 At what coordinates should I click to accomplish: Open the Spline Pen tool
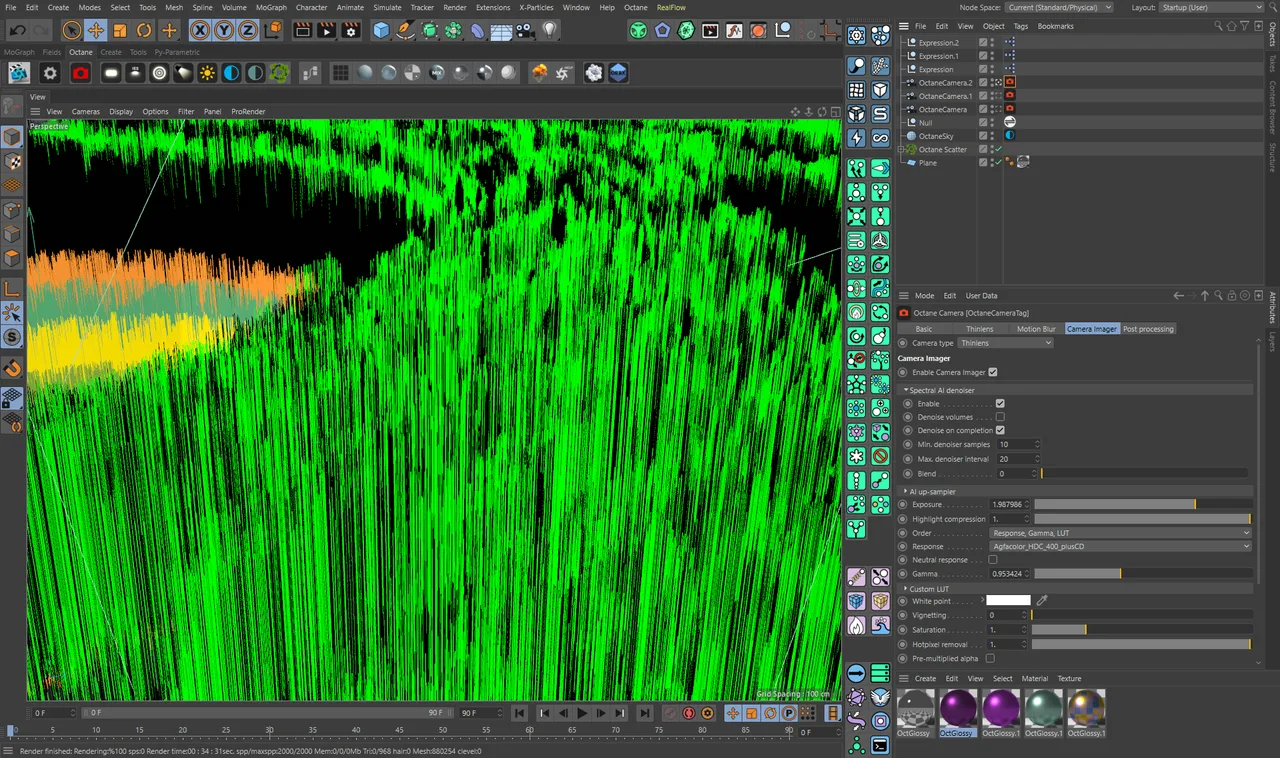point(405,31)
